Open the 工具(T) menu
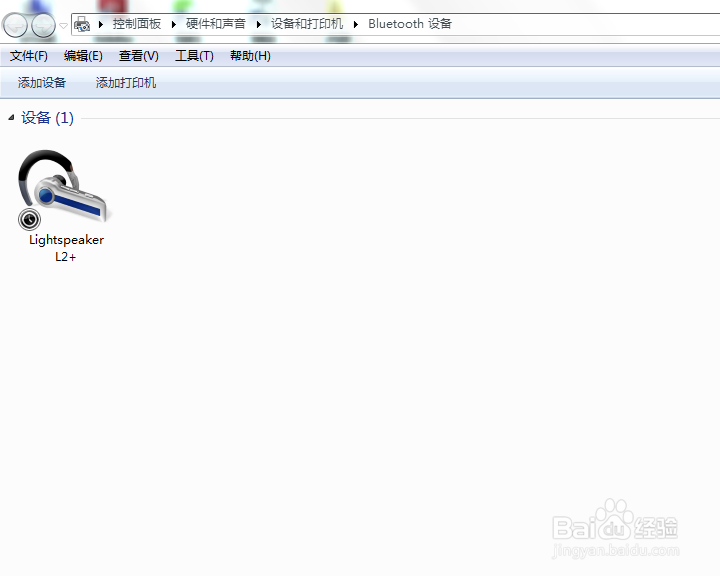Viewport: 720px width, 576px height. pyautogui.click(x=194, y=56)
